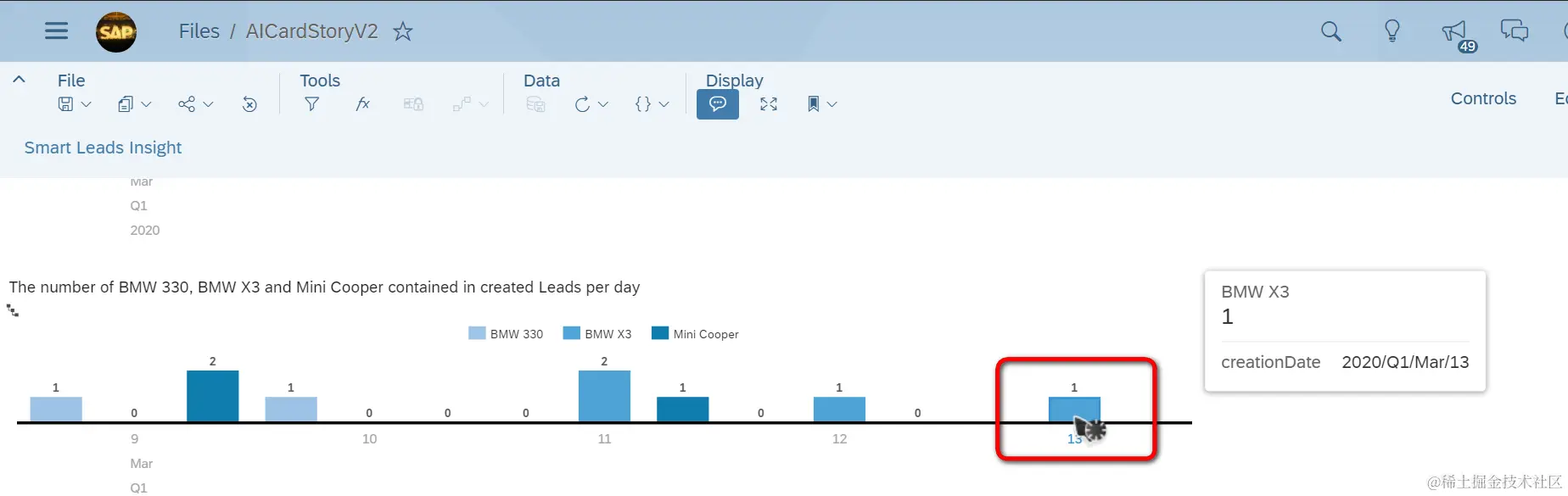The image size is (1568, 496).
Task: Expand the Refresh dropdown arrow
Action: click(603, 104)
